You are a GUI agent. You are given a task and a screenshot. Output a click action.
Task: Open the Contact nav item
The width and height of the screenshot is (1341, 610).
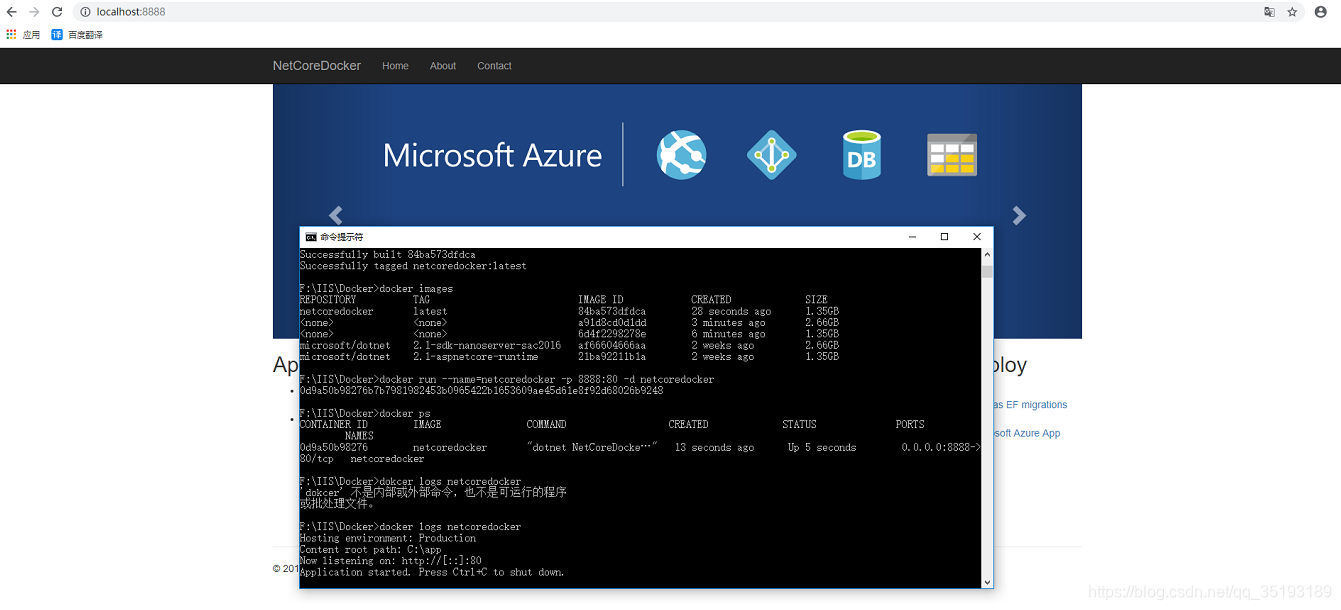click(494, 66)
